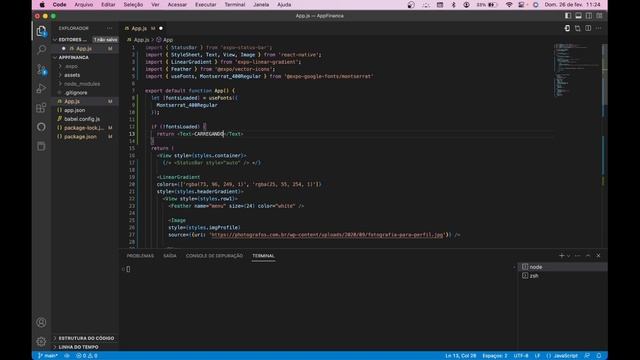
Task: Collapse the APPFINANCA folder section
Action: coord(85,58)
